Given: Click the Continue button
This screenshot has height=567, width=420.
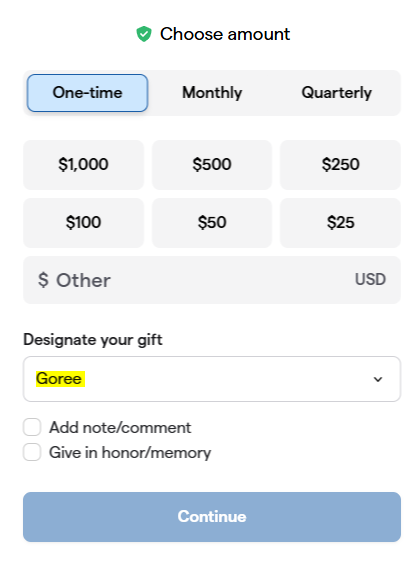Looking at the screenshot, I should 212,517.
